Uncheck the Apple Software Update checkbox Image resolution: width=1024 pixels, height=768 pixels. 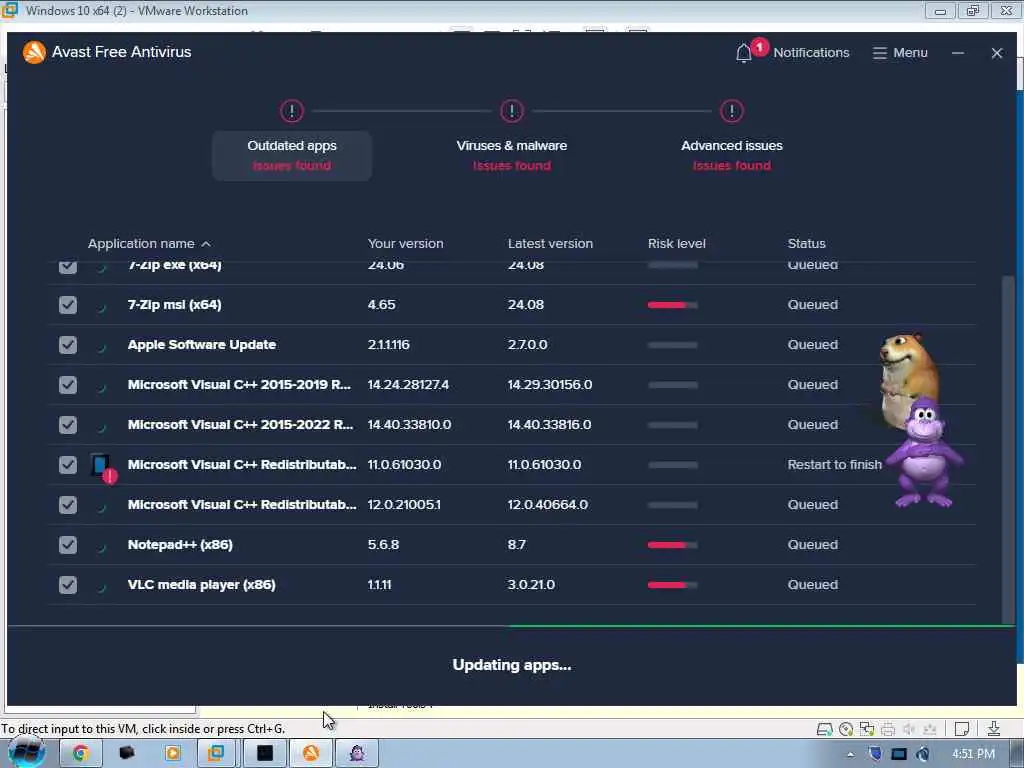point(68,345)
